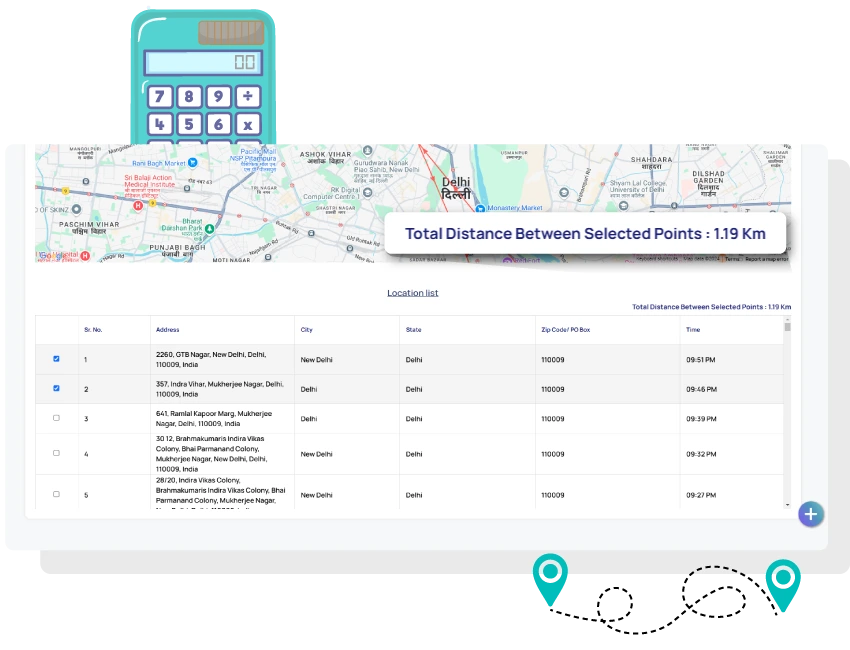The image size is (850, 650).
Task: Click the teal plus floating action button
Action: click(811, 514)
